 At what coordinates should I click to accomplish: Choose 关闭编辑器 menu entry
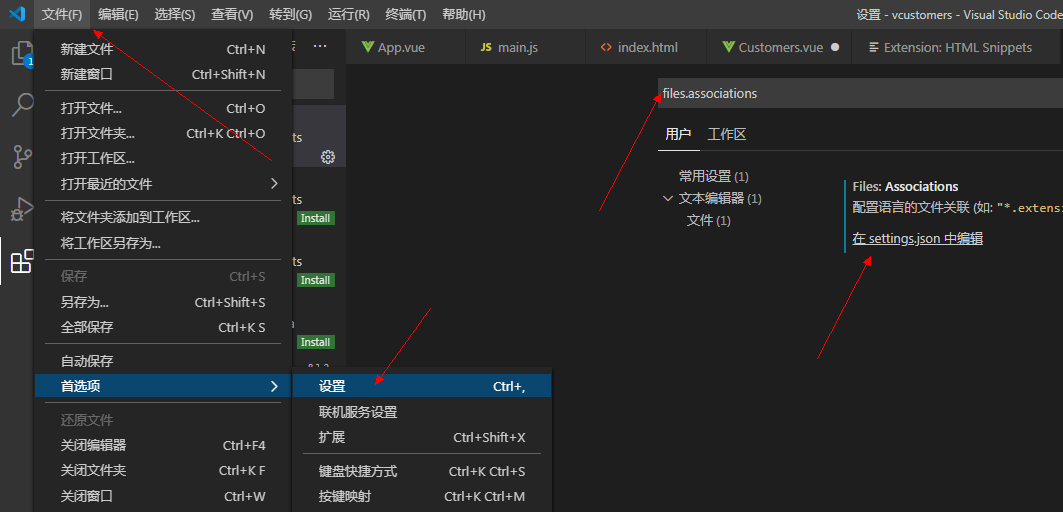tap(163, 446)
